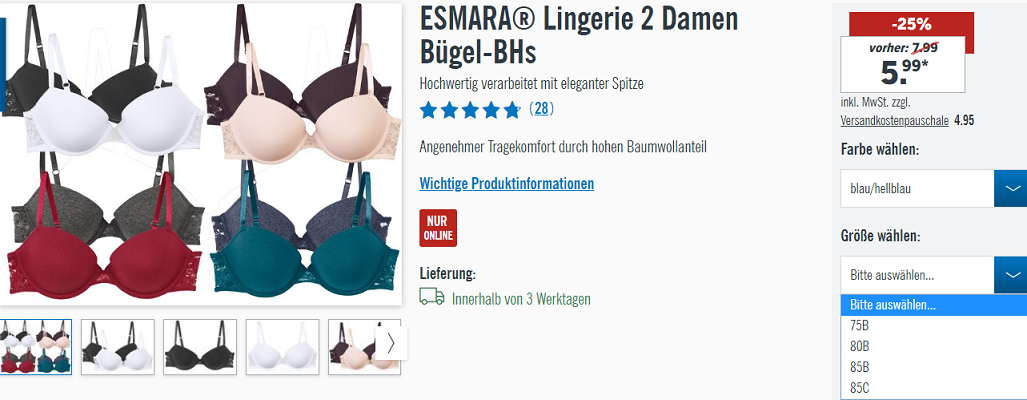This screenshot has height=400, width=1027.
Task: Open the blau/hellblau color select field
Action: tap(918, 189)
